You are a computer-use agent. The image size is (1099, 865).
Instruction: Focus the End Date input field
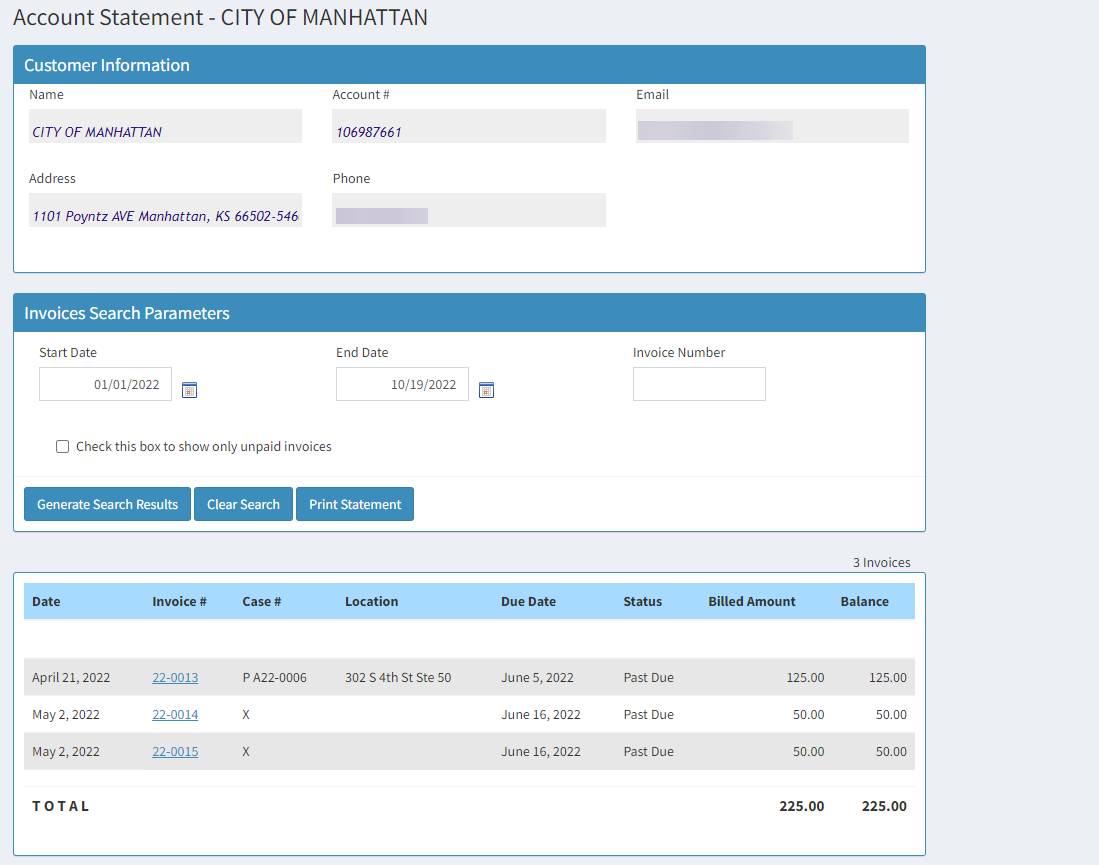(x=402, y=384)
